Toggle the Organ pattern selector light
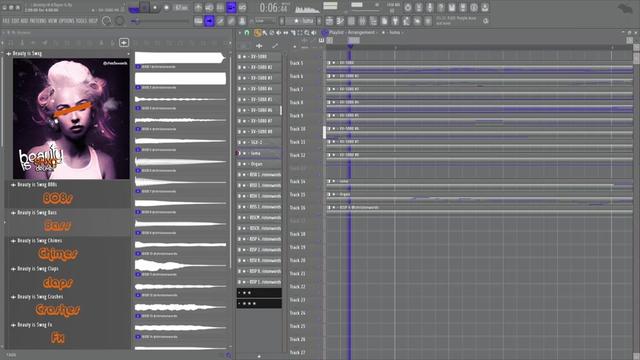Image resolution: width=640 pixels, height=360 pixels. (x=239, y=164)
